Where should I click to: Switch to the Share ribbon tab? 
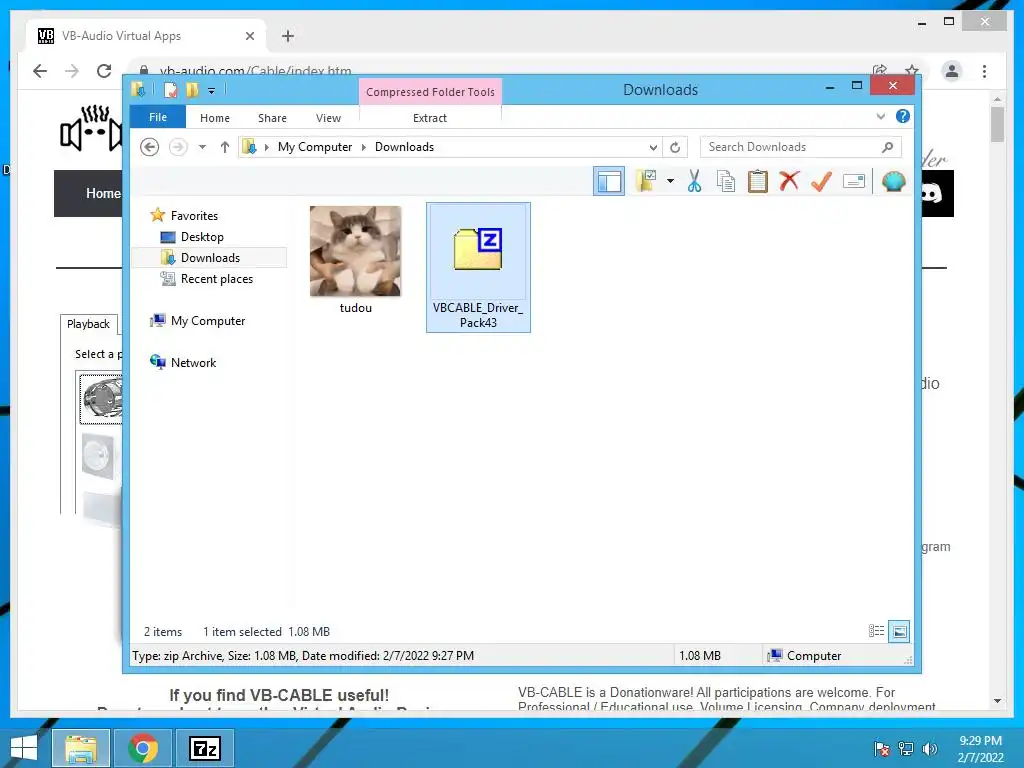(x=272, y=118)
